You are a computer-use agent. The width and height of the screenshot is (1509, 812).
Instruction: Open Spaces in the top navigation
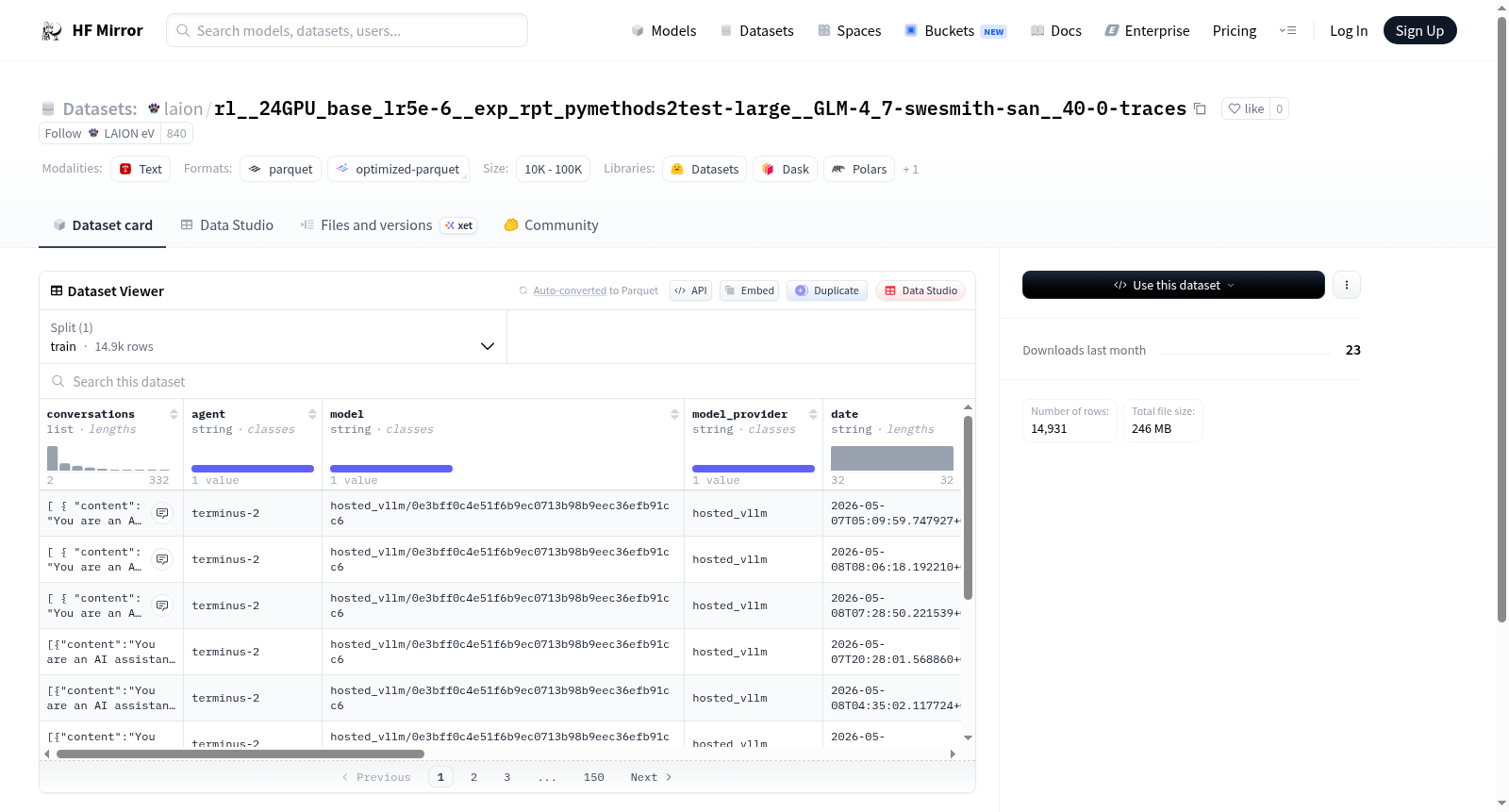849,30
